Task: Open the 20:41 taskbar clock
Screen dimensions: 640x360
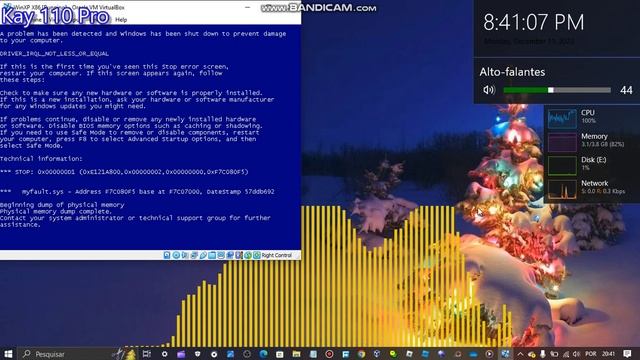Action: coord(608,354)
